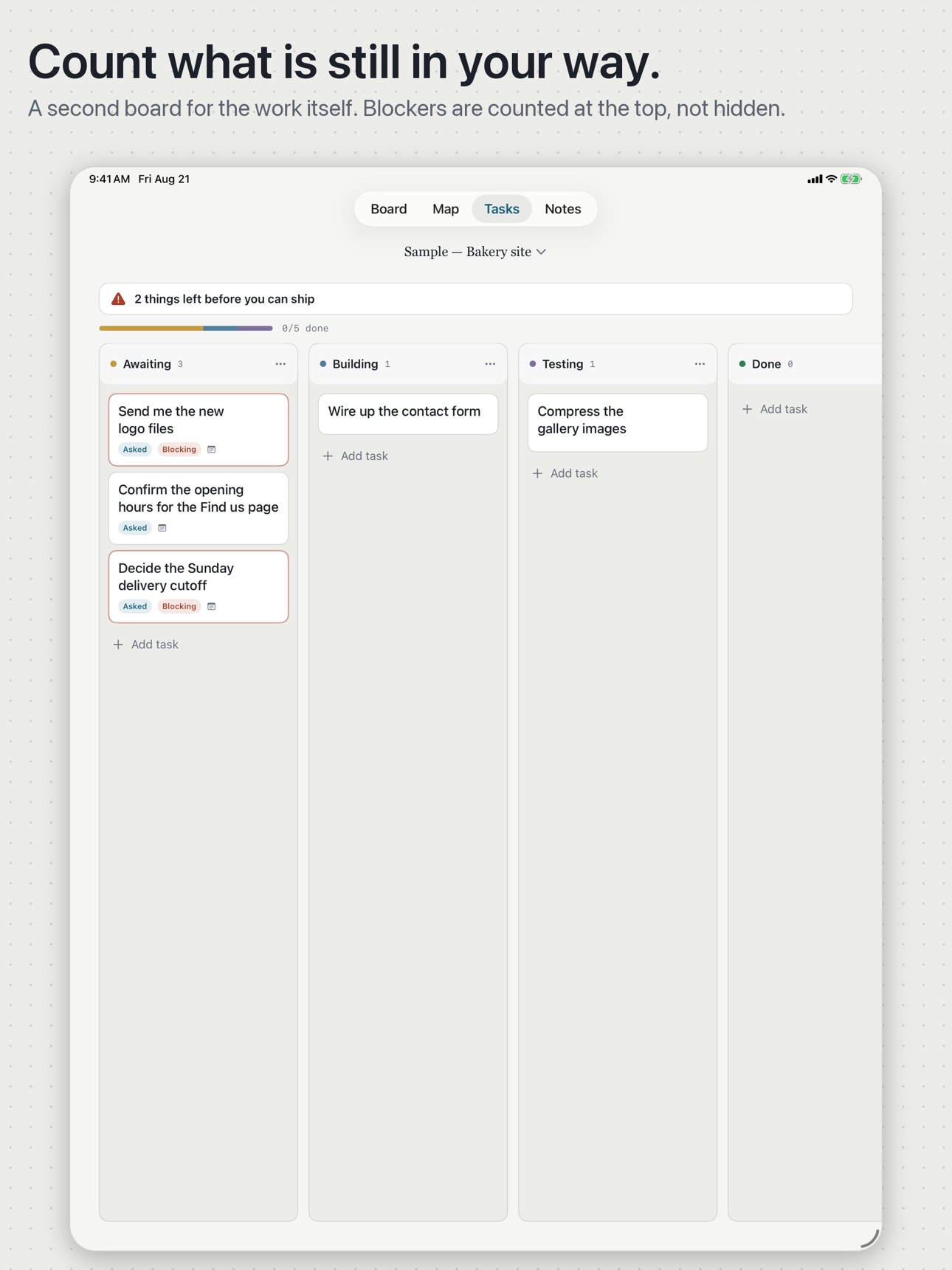
Task: Select the Tasks tab
Action: click(502, 209)
